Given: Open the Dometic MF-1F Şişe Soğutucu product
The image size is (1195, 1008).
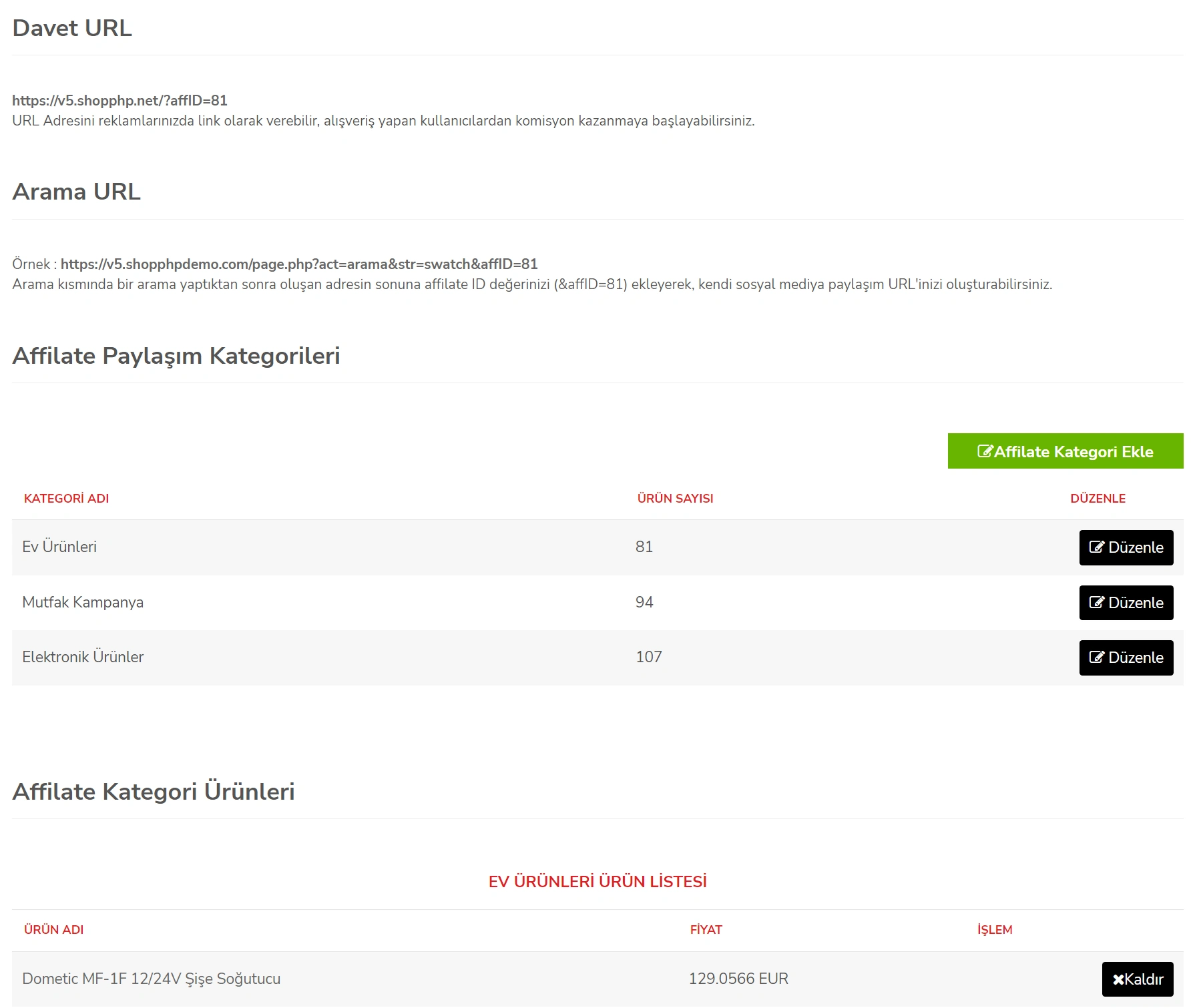Looking at the screenshot, I should click(x=151, y=979).
